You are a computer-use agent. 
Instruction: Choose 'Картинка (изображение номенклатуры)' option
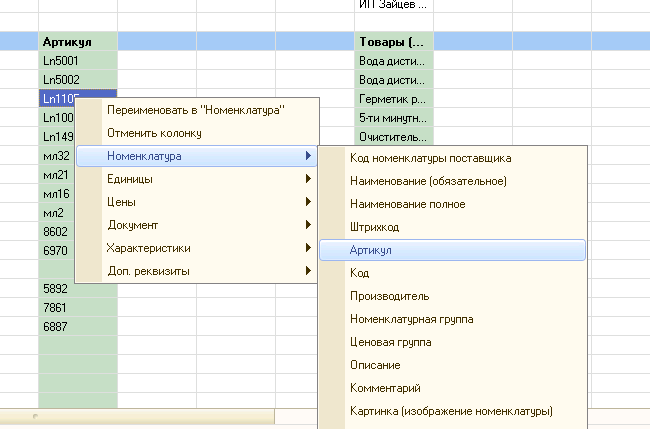click(x=450, y=412)
